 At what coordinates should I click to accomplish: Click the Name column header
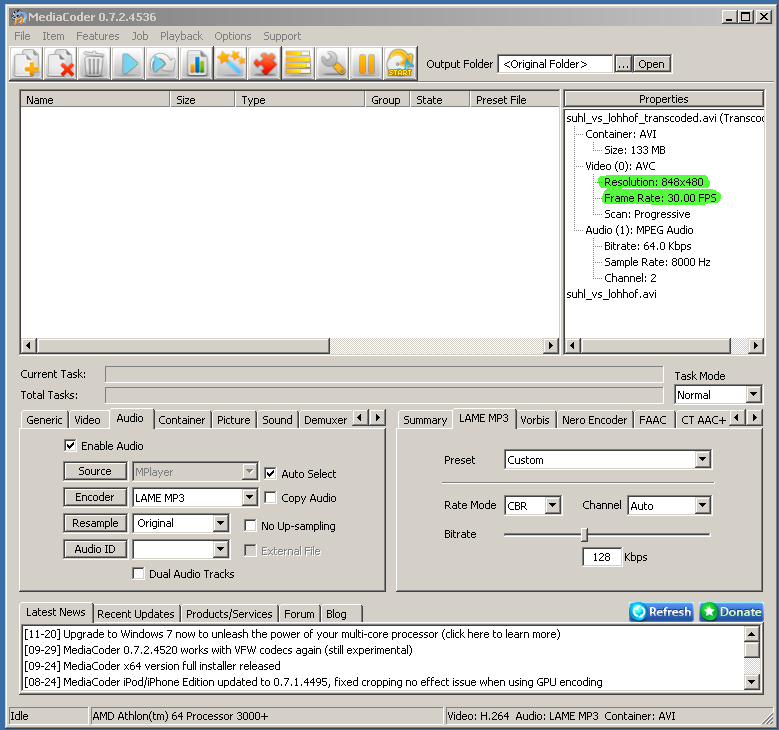[95, 100]
